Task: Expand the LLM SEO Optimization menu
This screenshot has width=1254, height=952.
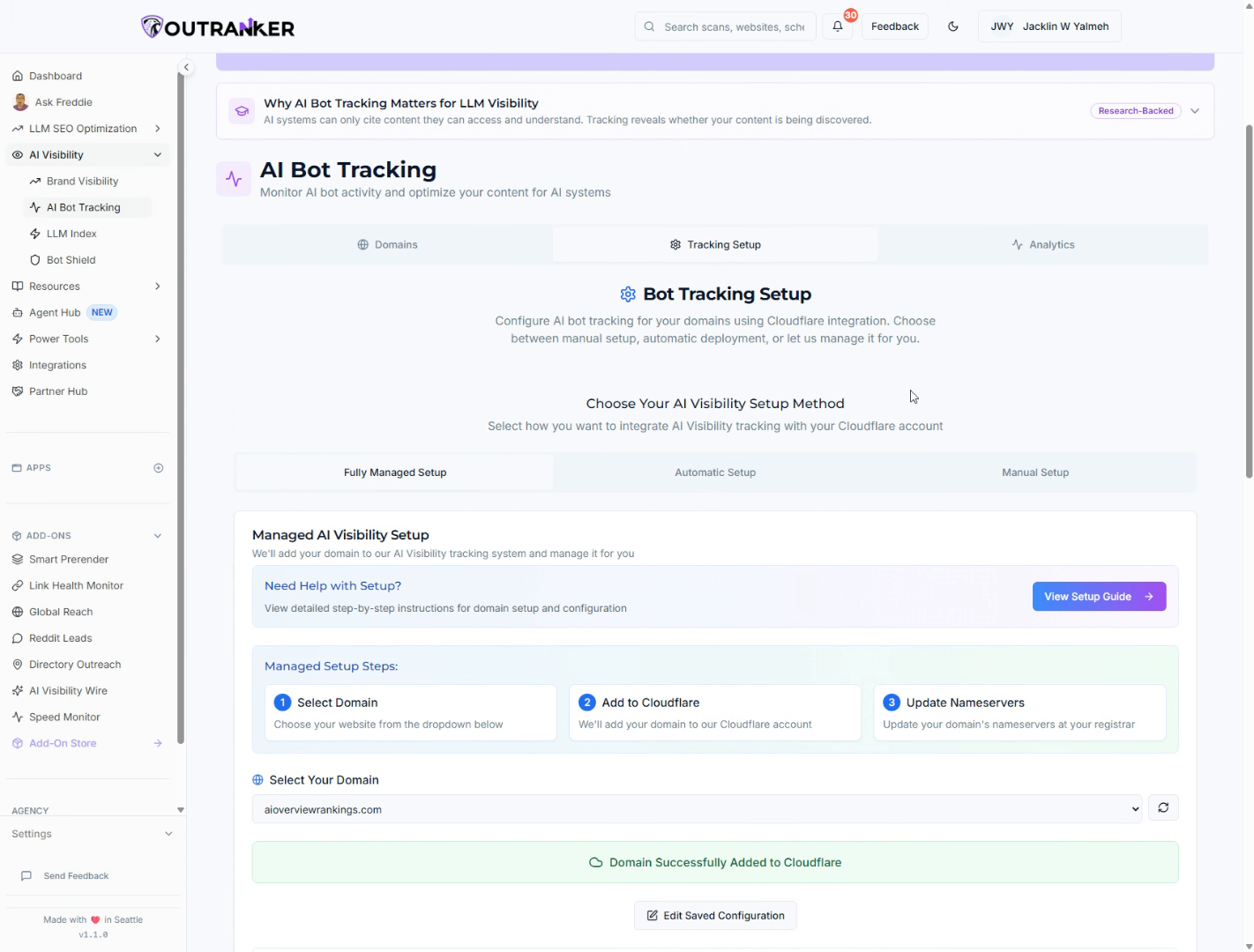Action: point(158,129)
